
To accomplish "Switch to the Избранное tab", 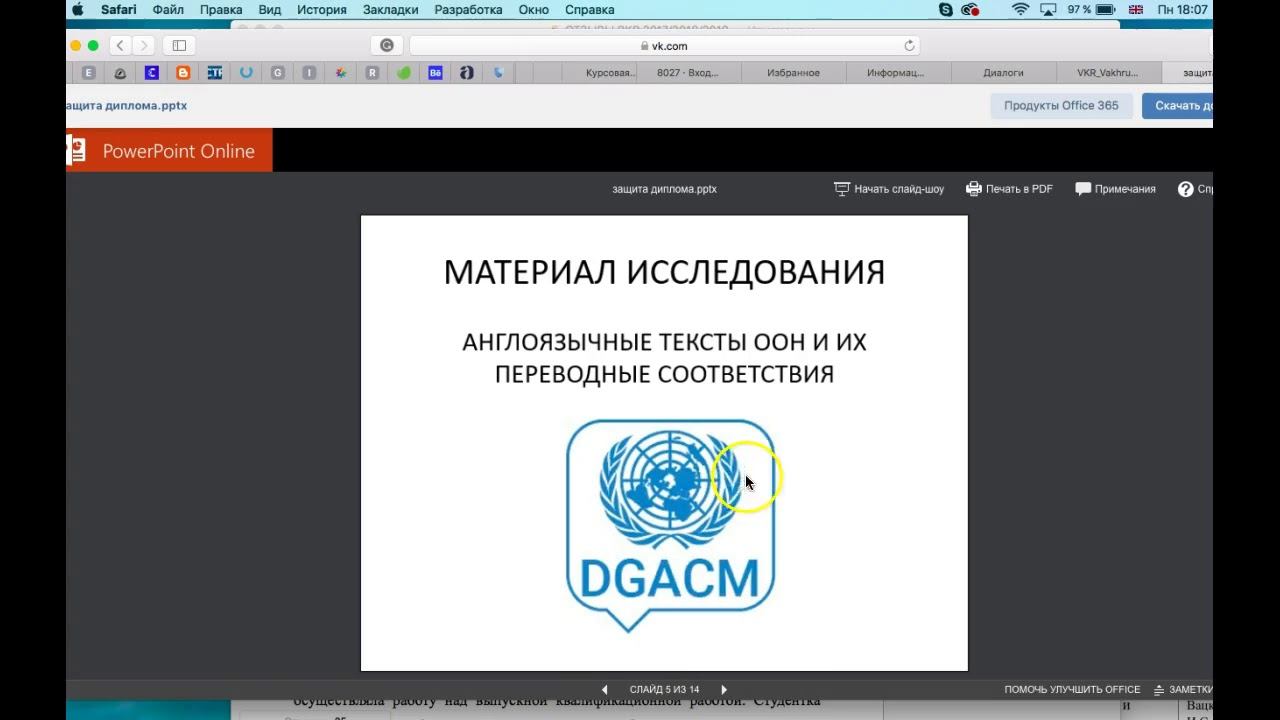I will [x=793, y=72].
